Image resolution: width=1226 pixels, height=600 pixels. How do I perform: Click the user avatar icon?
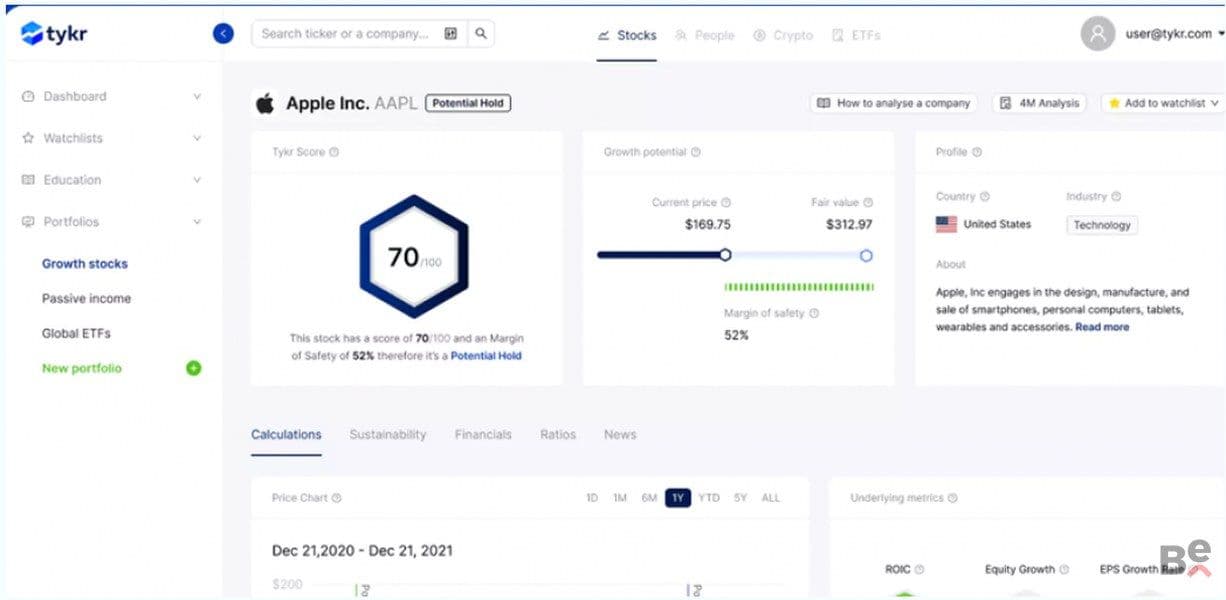pyautogui.click(x=1097, y=34)
